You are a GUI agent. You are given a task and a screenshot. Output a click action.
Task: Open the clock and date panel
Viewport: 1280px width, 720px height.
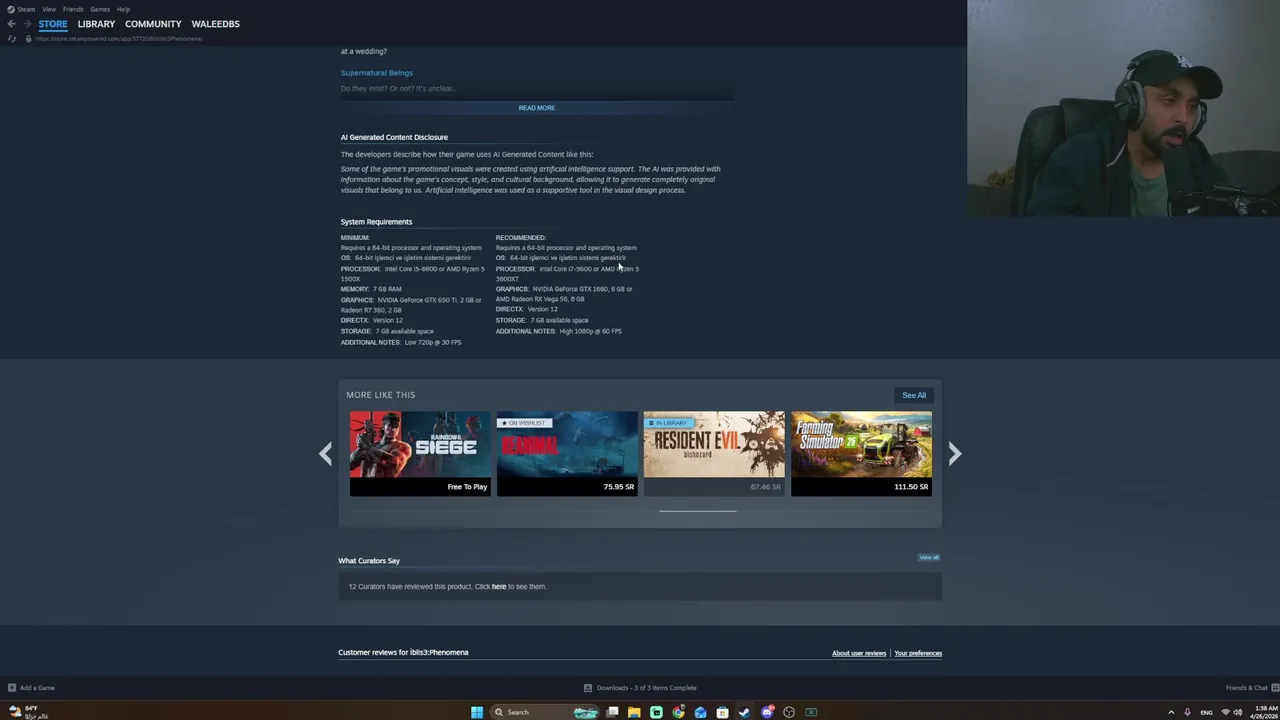click(x=1265, y=712)
